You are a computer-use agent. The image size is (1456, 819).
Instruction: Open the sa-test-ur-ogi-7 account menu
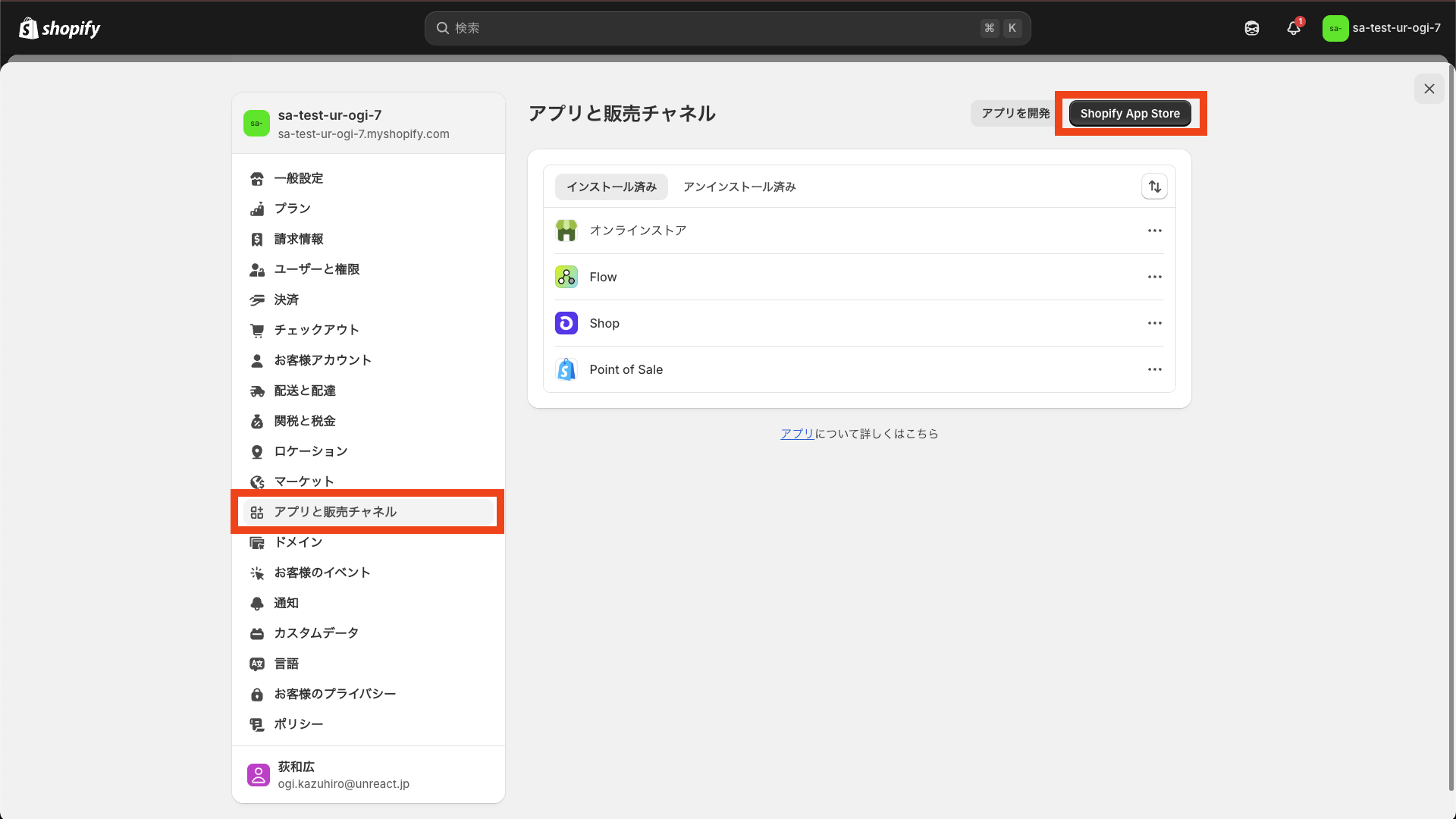(1382, 28)
